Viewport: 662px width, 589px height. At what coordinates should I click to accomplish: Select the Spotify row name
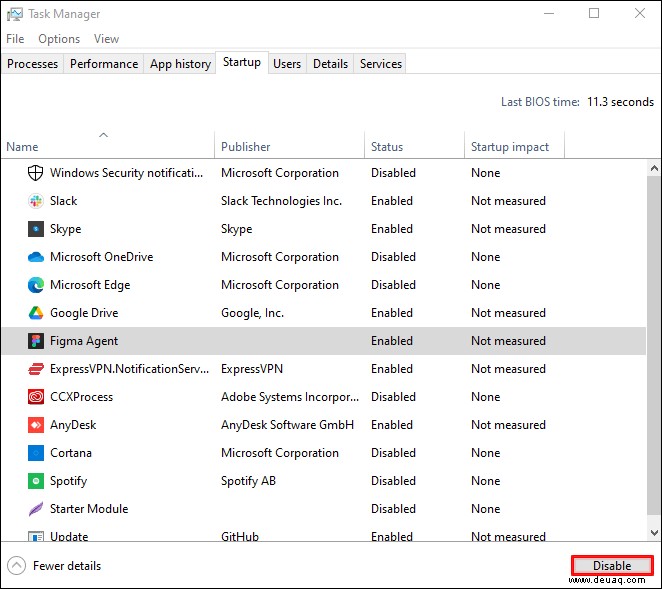coord(68,481)
